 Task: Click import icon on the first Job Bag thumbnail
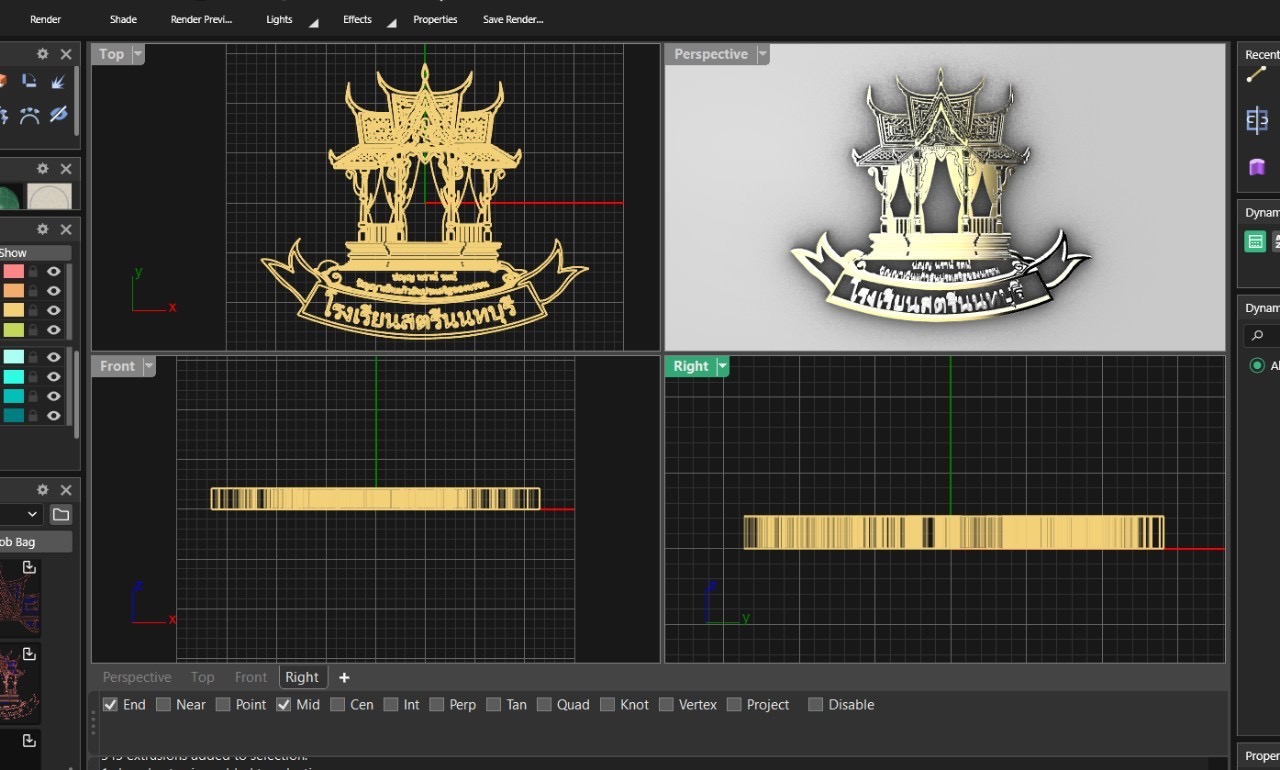tap(29, 567)
